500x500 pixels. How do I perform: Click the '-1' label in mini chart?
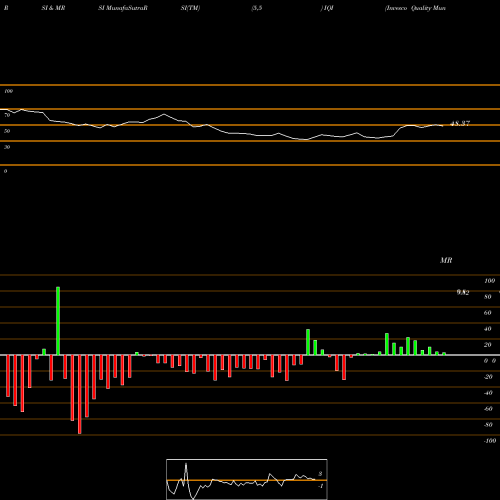pos(320,486)
